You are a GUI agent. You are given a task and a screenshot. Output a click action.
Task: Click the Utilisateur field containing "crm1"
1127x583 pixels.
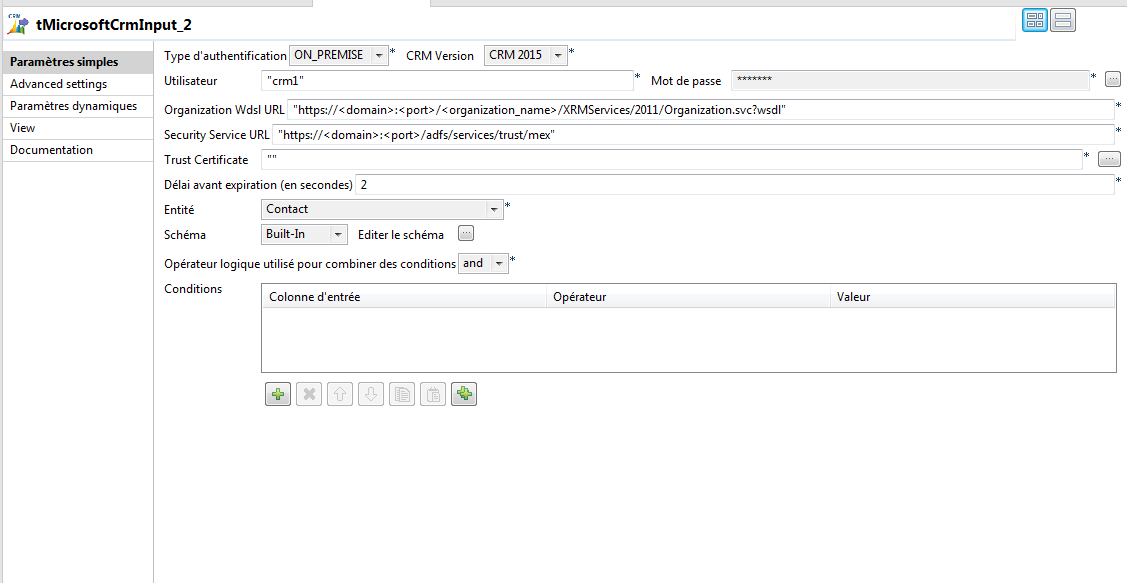(447, 81)
